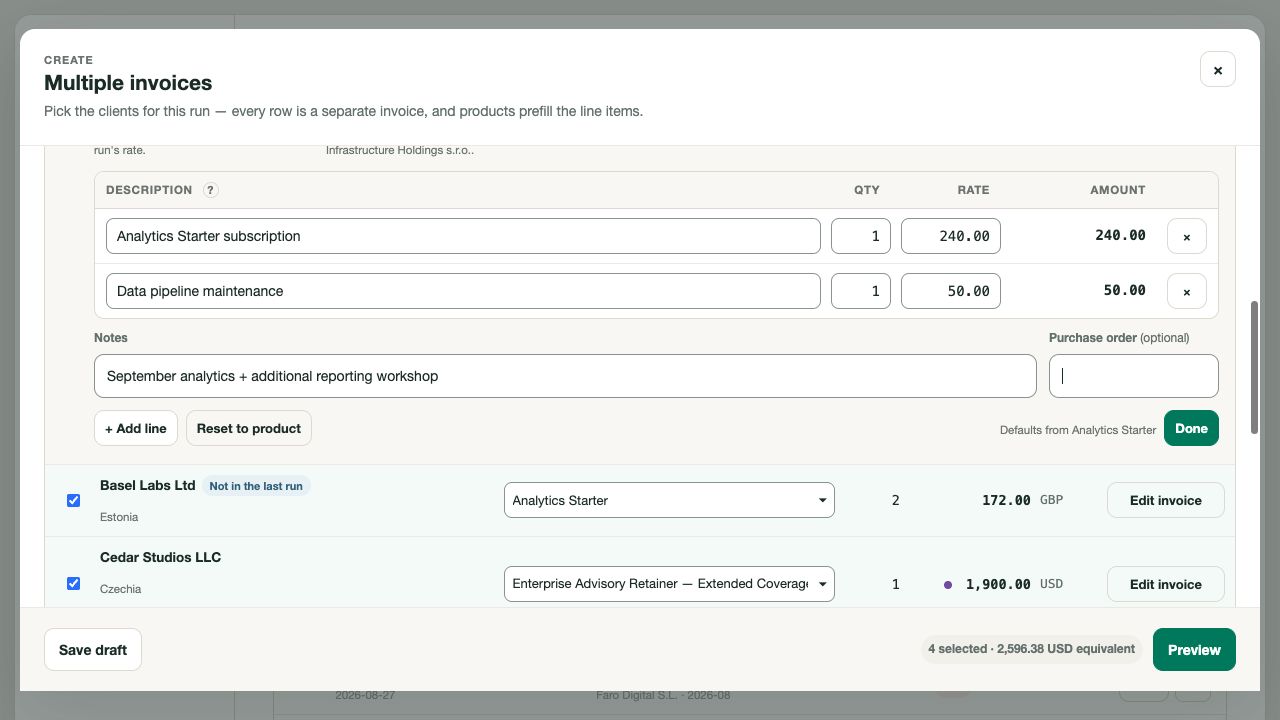Click Reset to product button
This screenshot has height=720, width=1280.
tap(249, 428)
